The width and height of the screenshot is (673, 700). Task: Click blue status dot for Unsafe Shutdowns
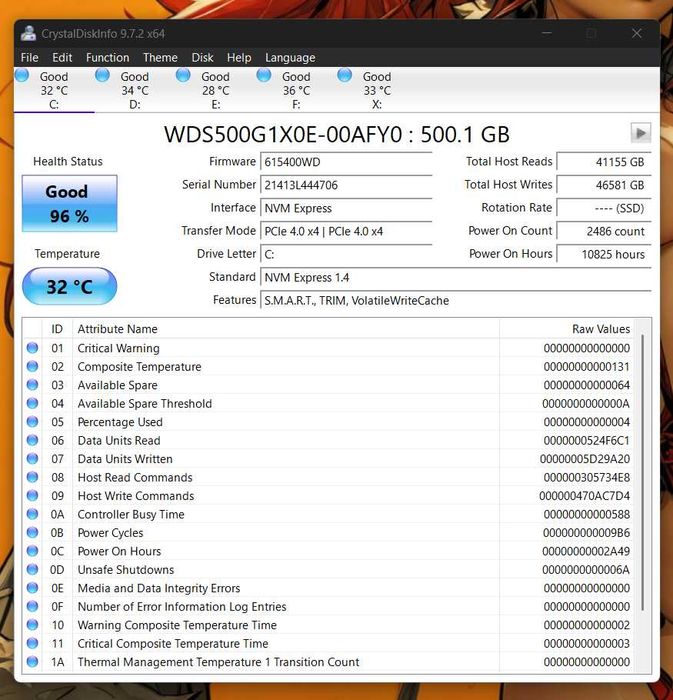tap(32, 569)
